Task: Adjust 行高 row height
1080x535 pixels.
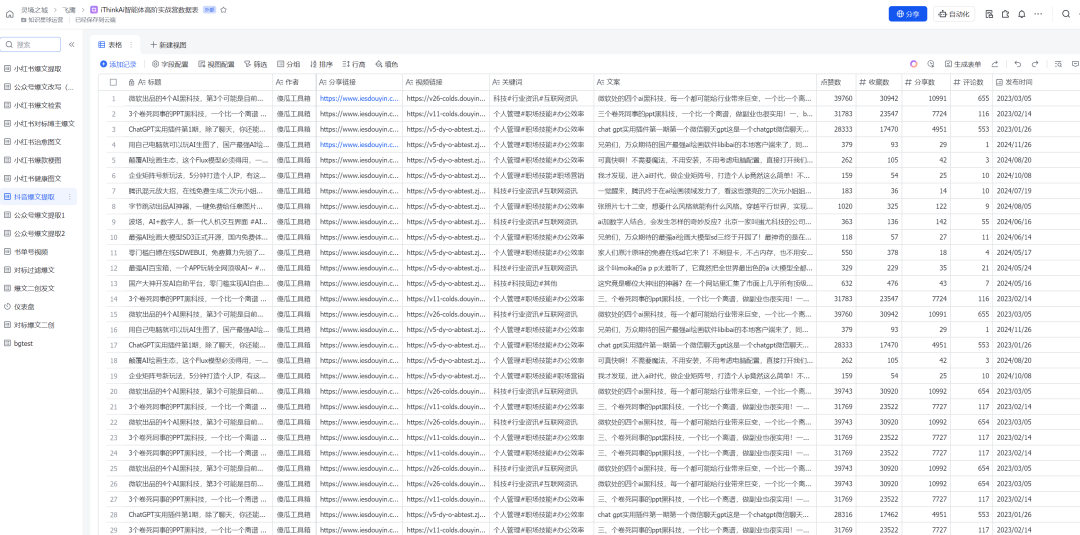Action: [x=354, y=64]
